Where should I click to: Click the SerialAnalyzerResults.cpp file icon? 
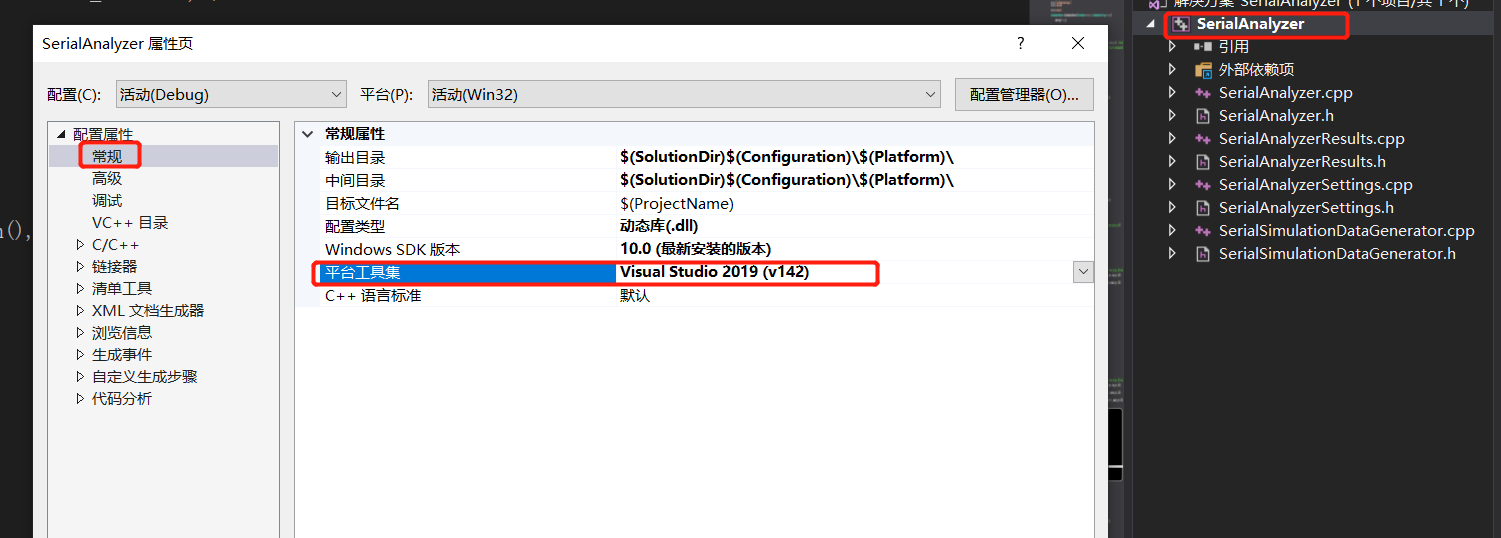pos(1203,139)
